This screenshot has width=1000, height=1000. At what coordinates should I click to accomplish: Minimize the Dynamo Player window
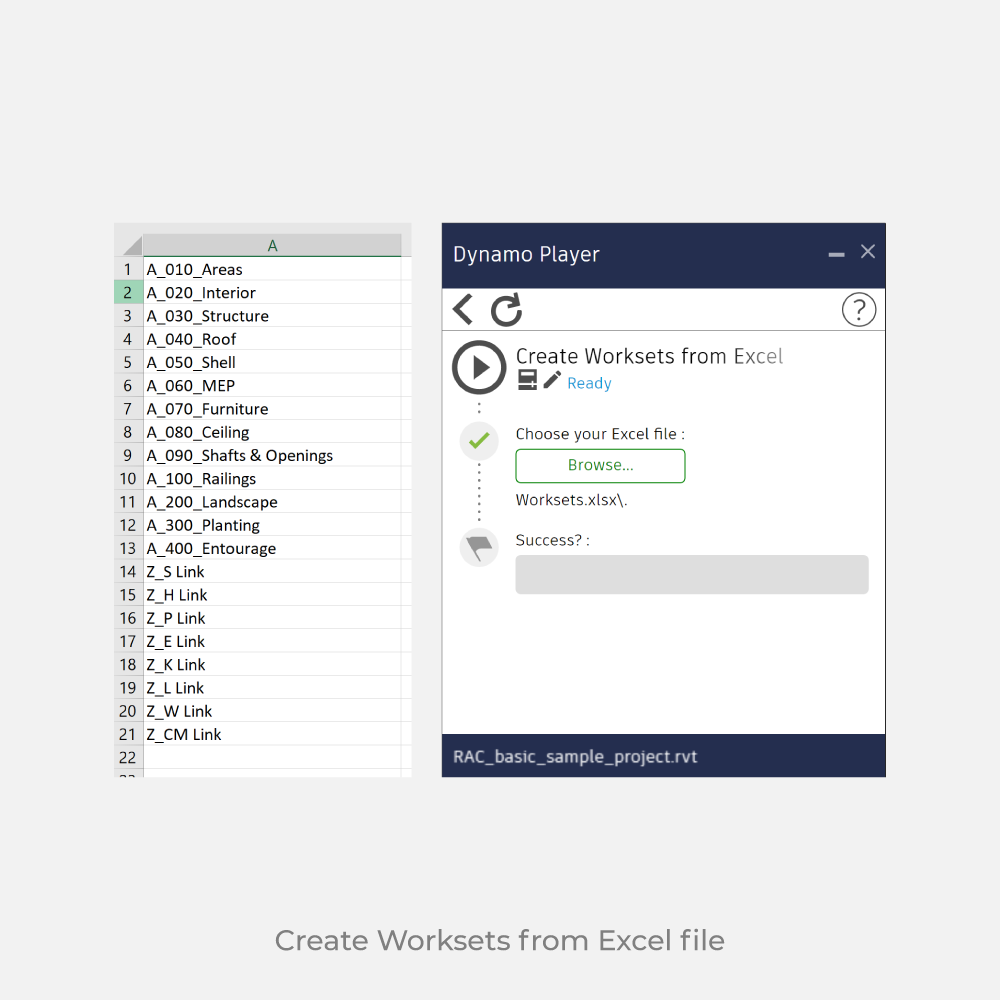(x=836, y=254)
